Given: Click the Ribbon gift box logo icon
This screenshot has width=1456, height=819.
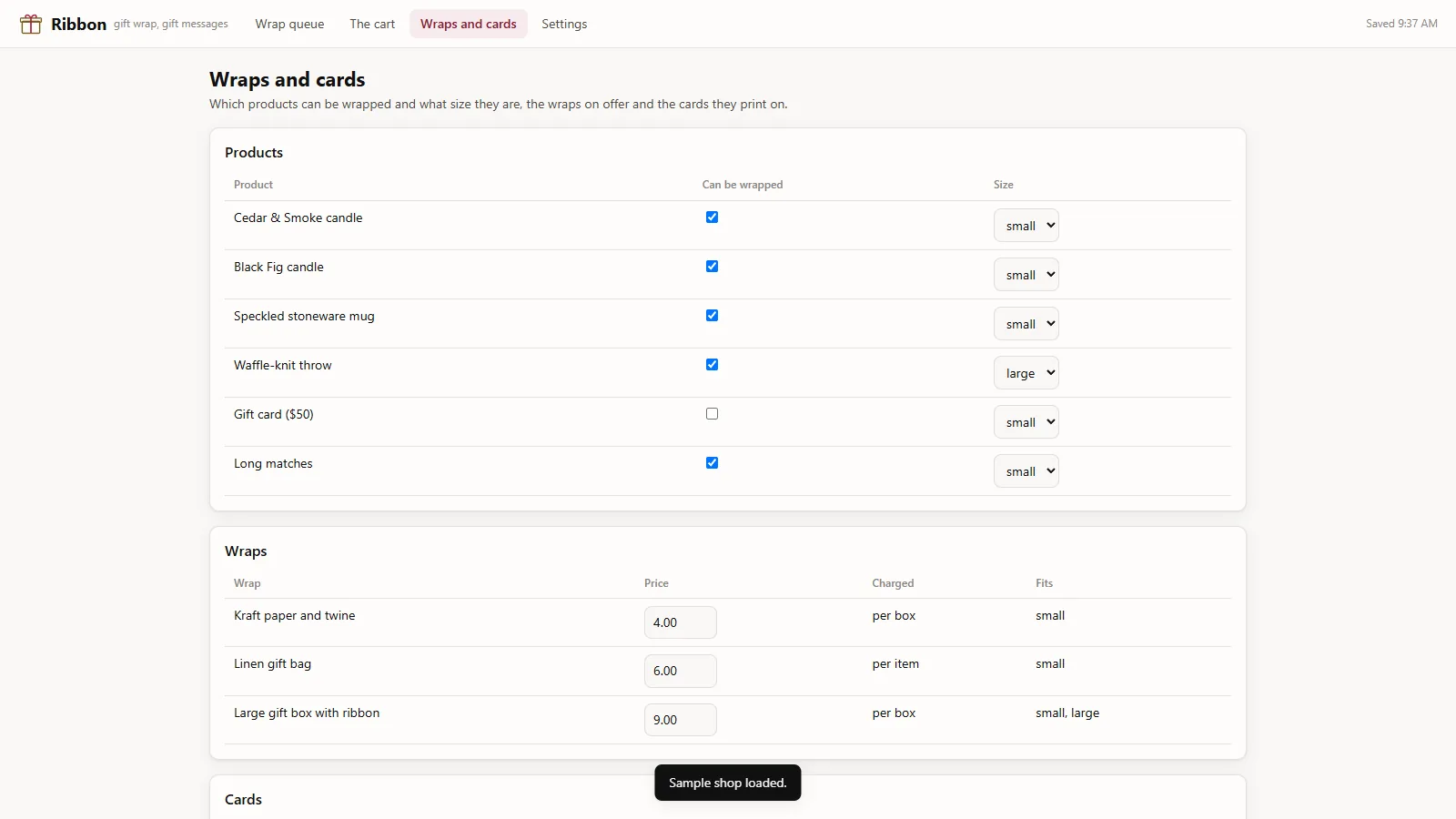Looking at the screenshot, I should tap(31, 24).
